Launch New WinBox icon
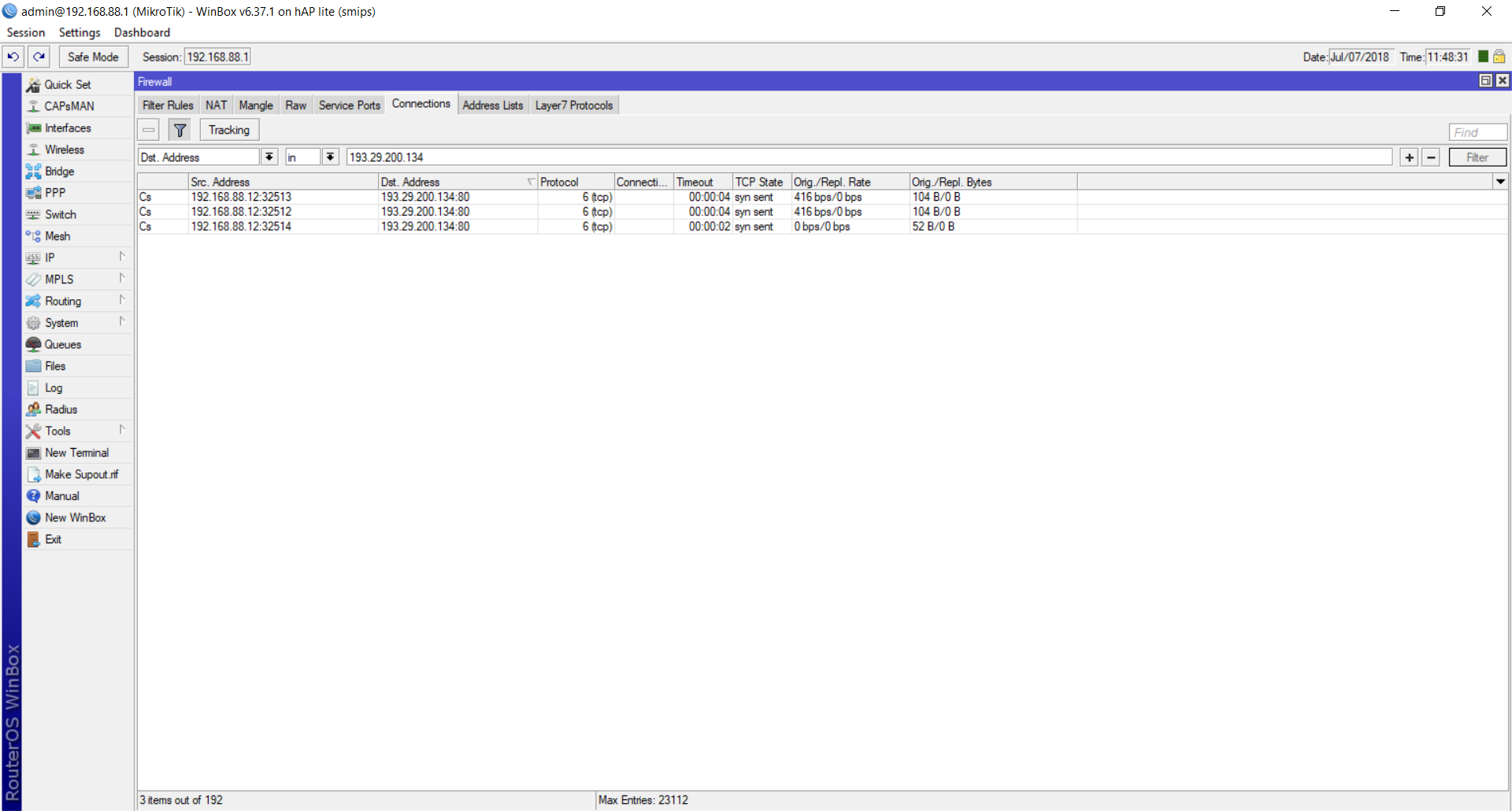This screenshot has height=811, width=1512. point(33,518)
